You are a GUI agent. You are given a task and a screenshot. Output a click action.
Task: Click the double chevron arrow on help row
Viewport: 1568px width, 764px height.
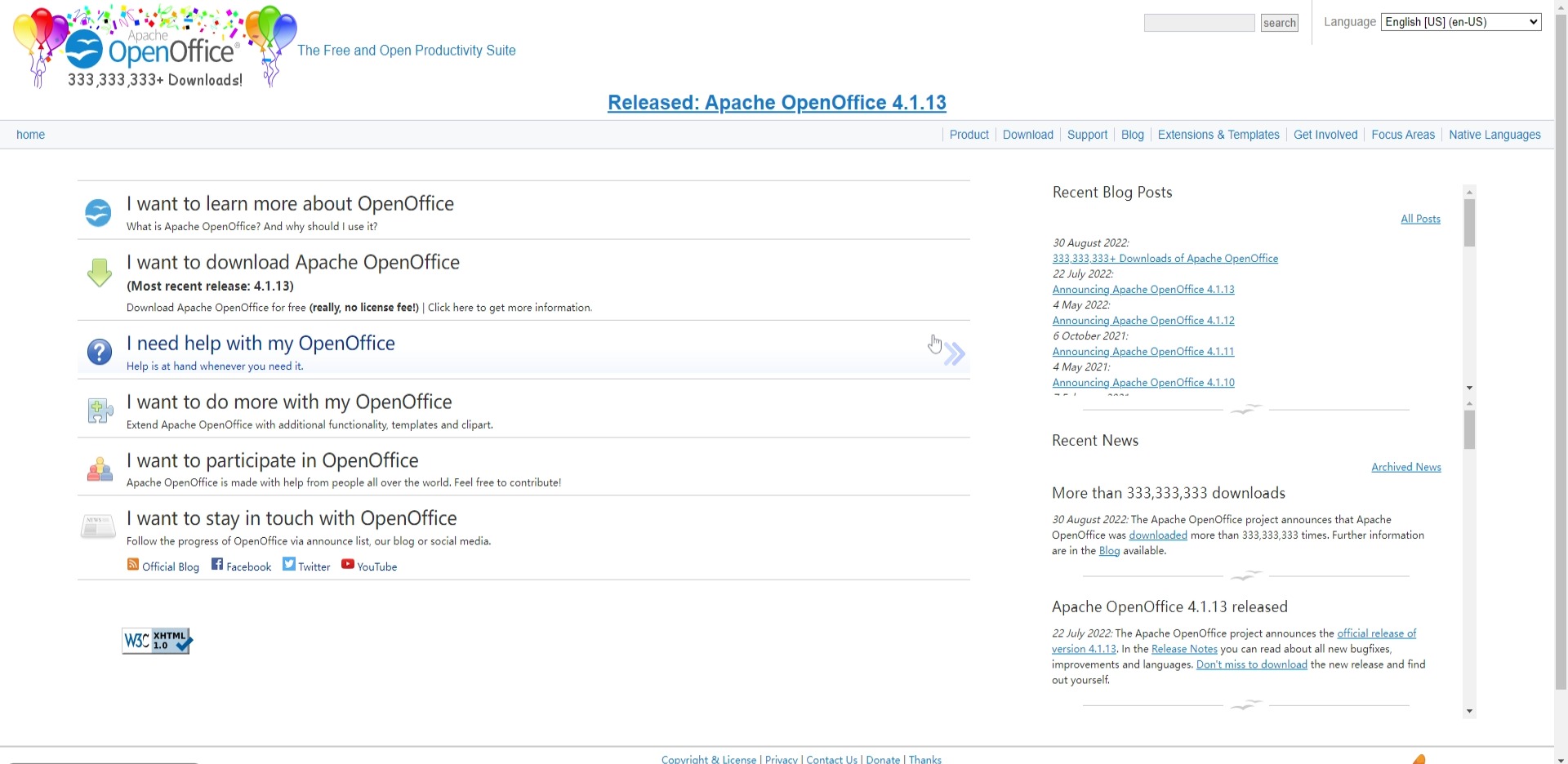pos(955,353)
